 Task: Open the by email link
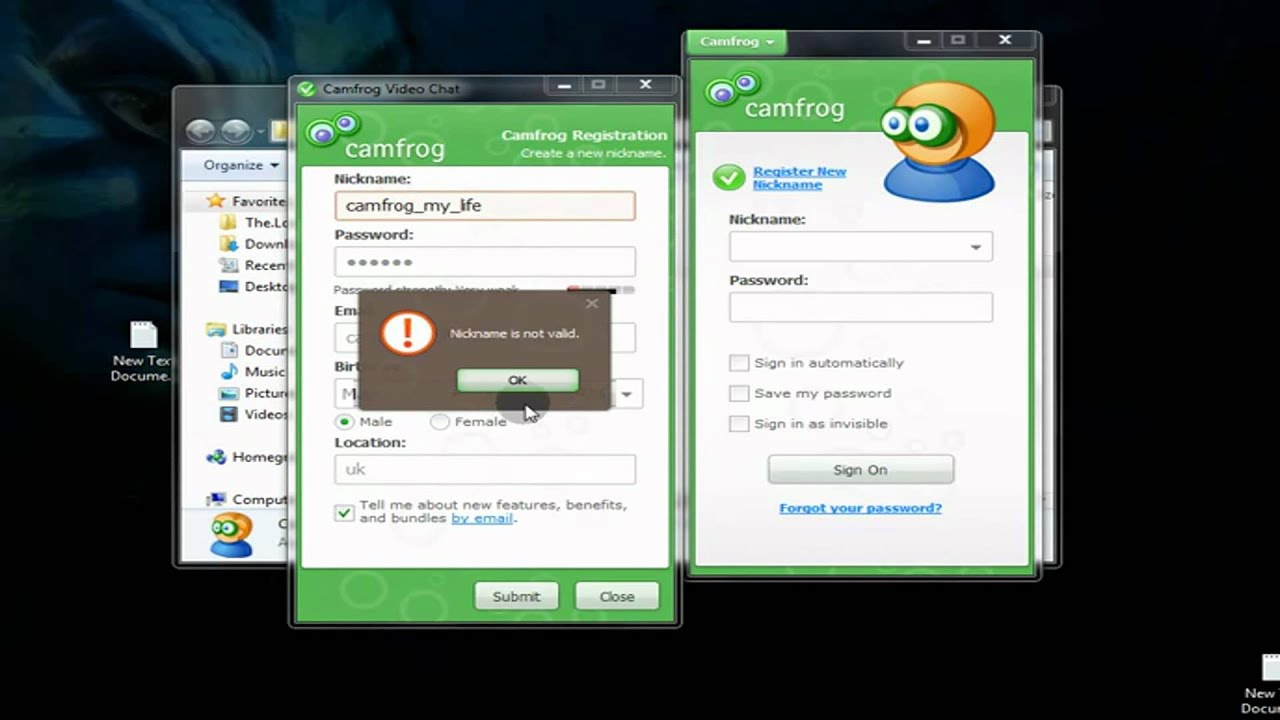coord(482,518)
